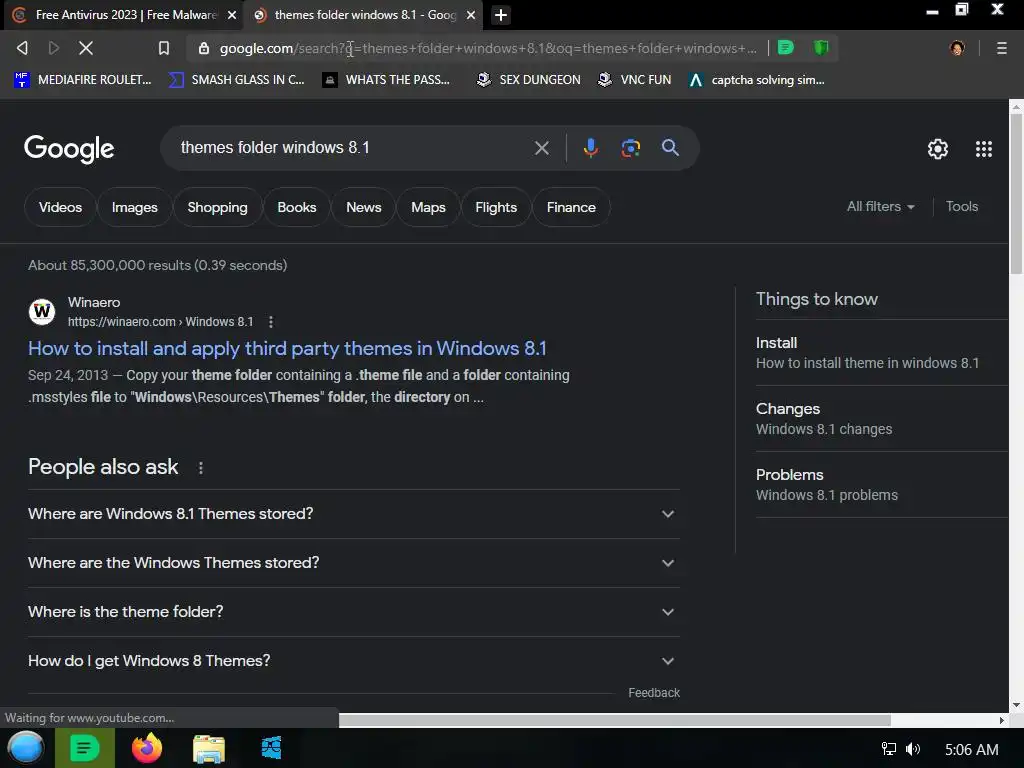
Task: Close the Free Antivirus 2023 tab
Action: [x=231, y=15]
